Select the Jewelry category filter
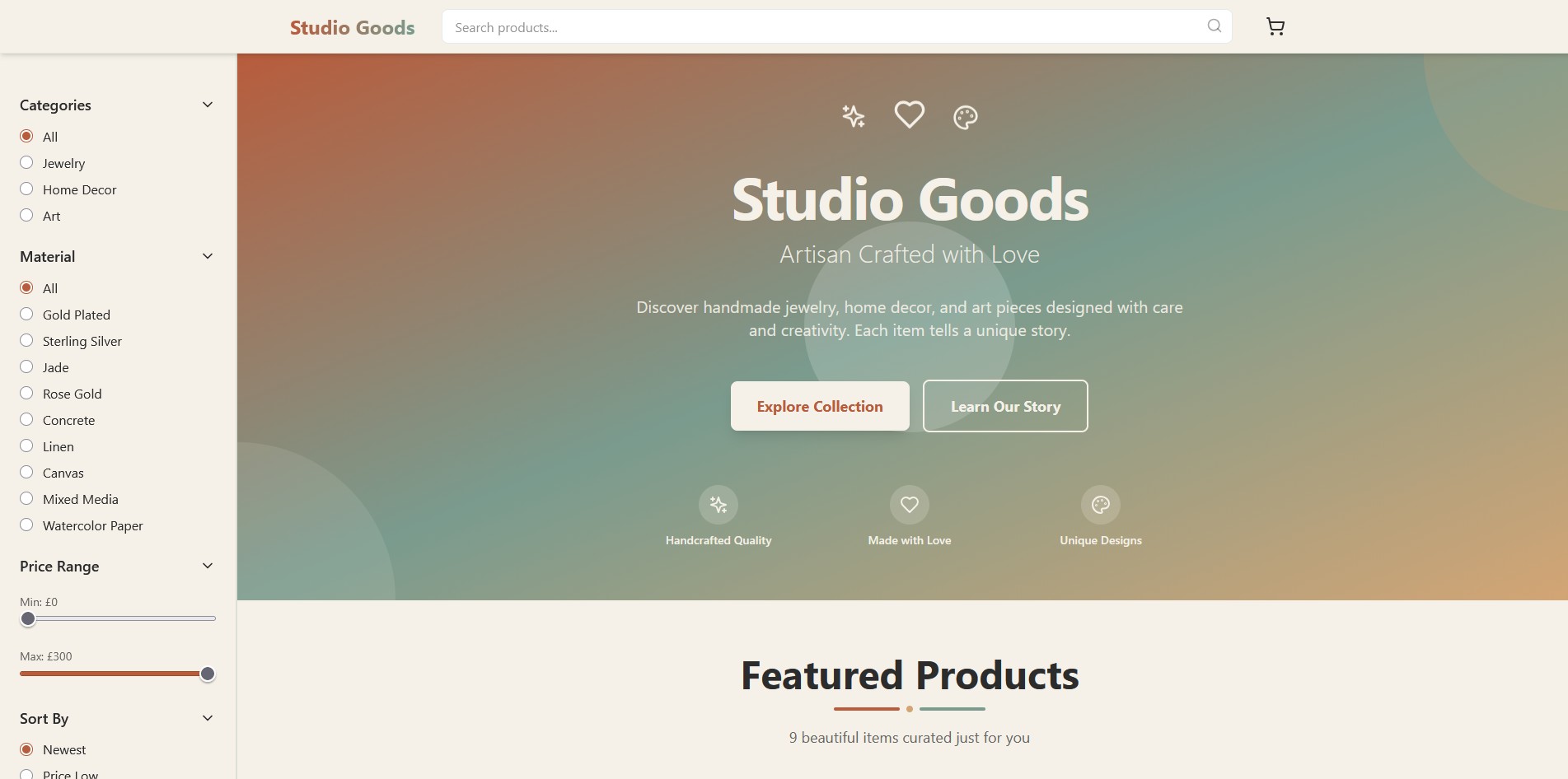Viewport: 1568px width, 779px height. [26, 162]
